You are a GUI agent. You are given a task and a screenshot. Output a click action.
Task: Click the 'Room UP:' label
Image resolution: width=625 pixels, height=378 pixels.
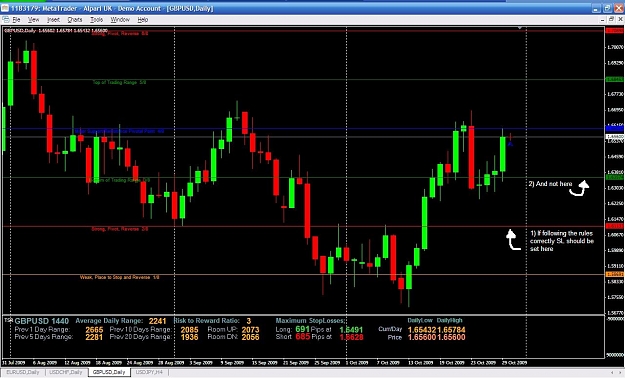tap(223, 330)
